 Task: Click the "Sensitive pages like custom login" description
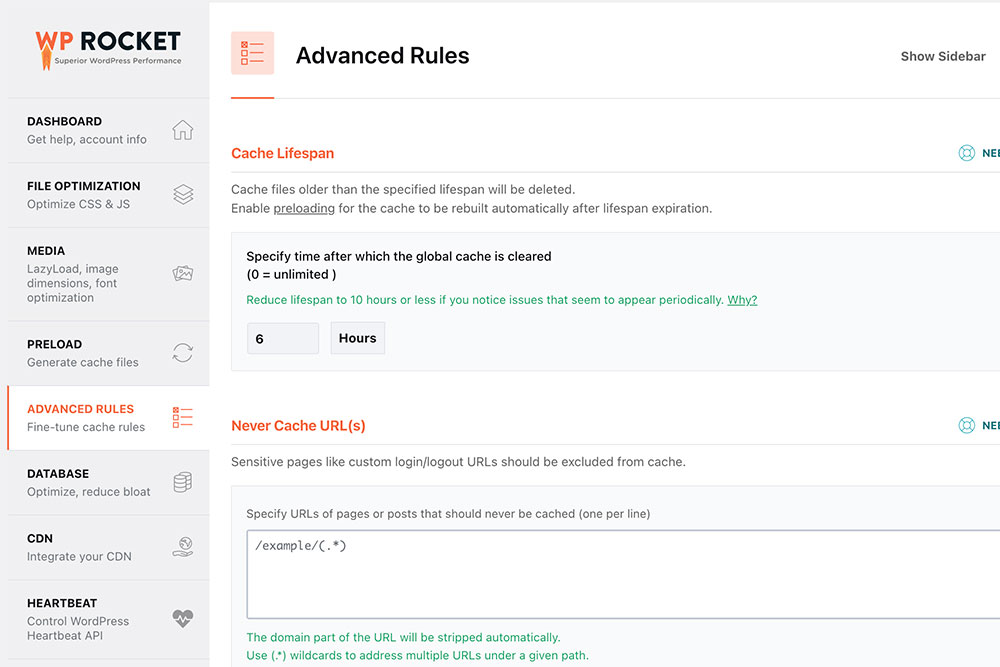pos(458,462)
